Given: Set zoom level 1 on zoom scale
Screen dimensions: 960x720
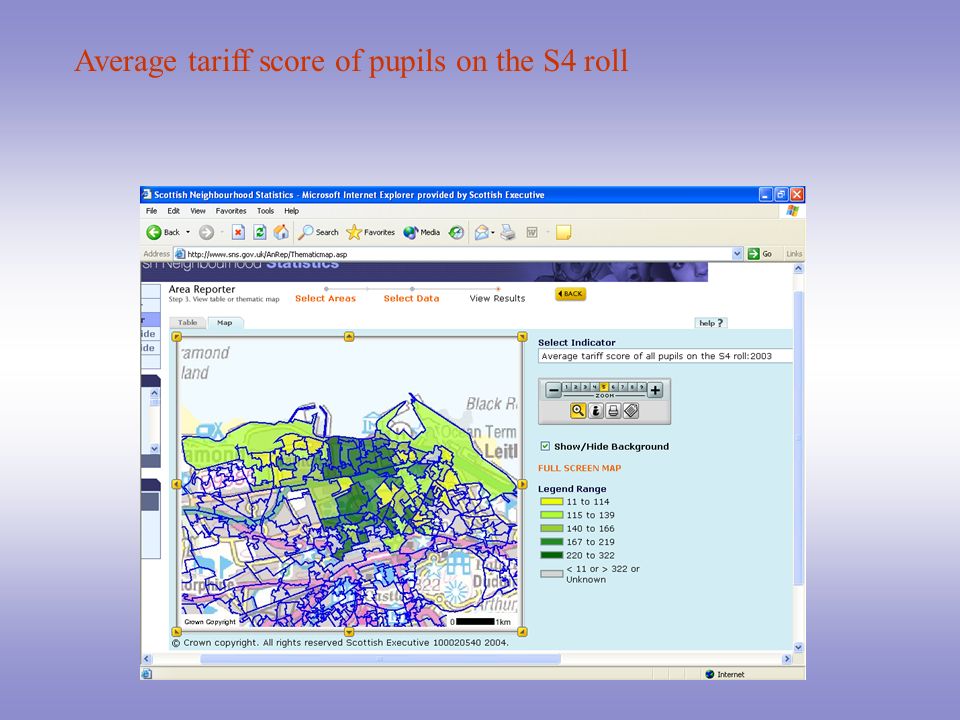Looking at the screenshot, I should pos(566,387).
